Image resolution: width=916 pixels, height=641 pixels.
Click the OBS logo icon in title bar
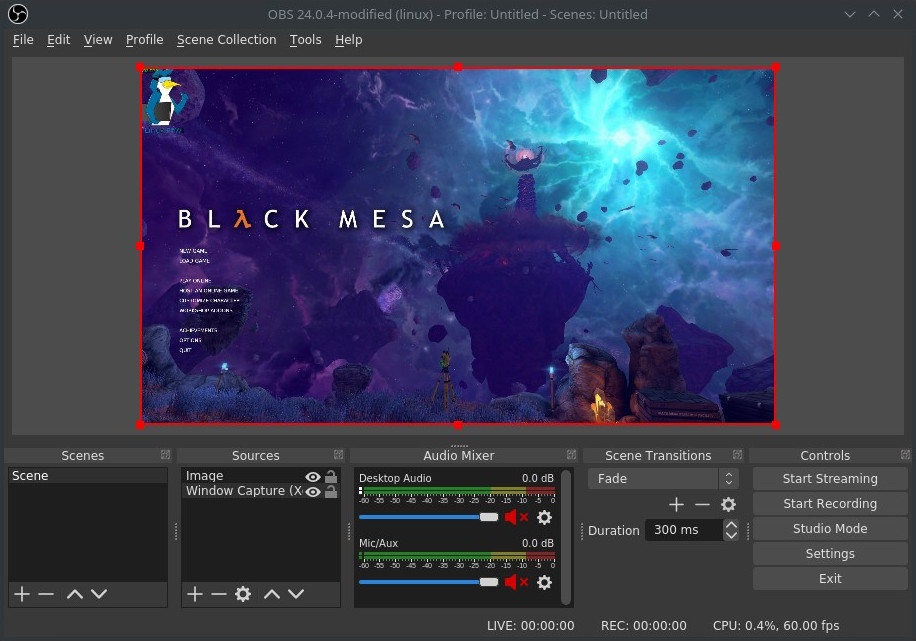[x=18, y=14]
